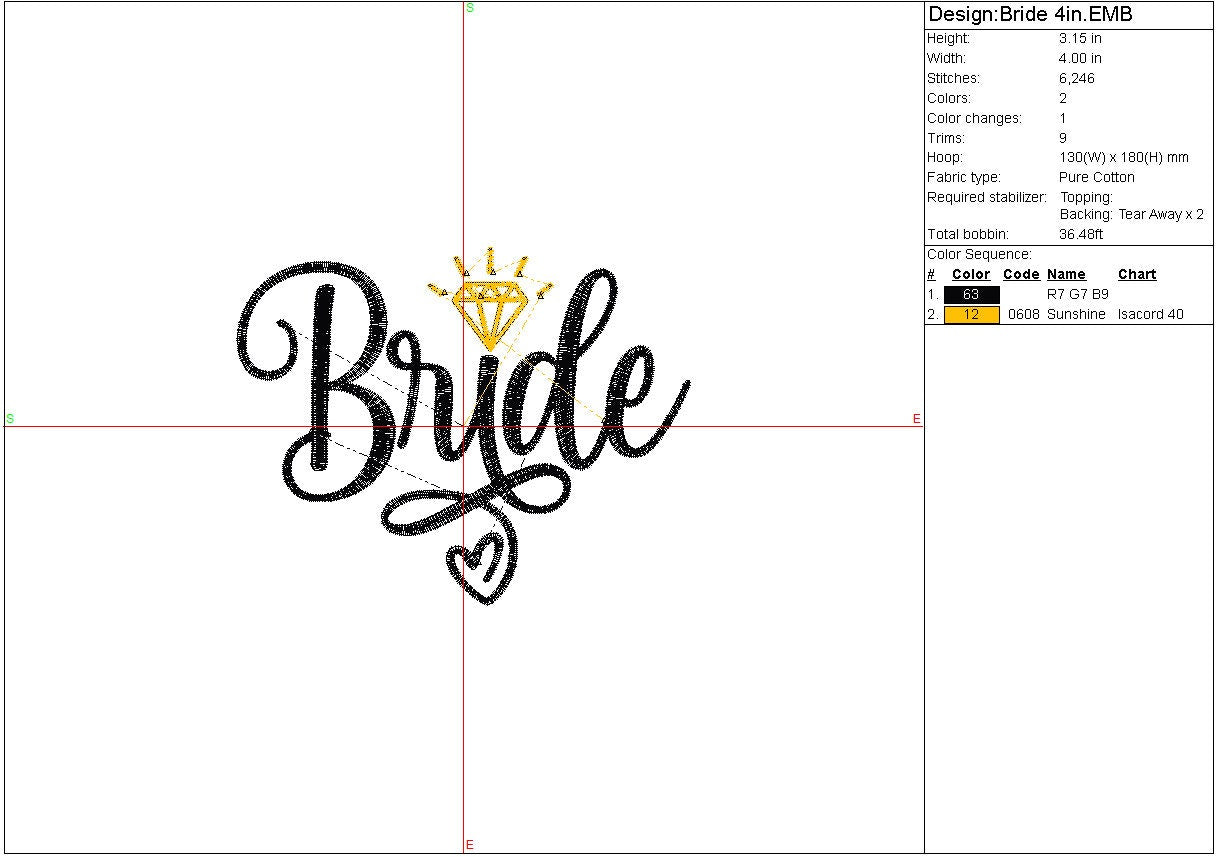Click the R7 G7 B9 color name
Viewport: 1218px width, 857px height.
1077,295
